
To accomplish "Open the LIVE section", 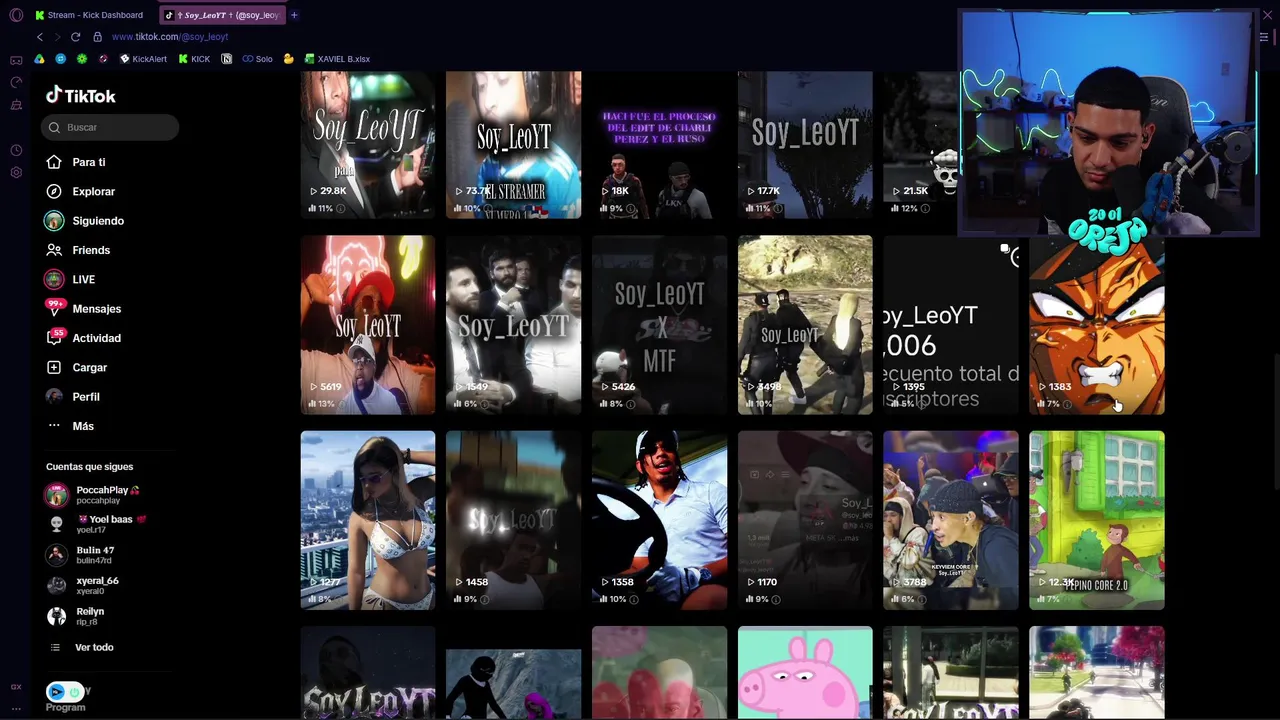I will [70, 279].
